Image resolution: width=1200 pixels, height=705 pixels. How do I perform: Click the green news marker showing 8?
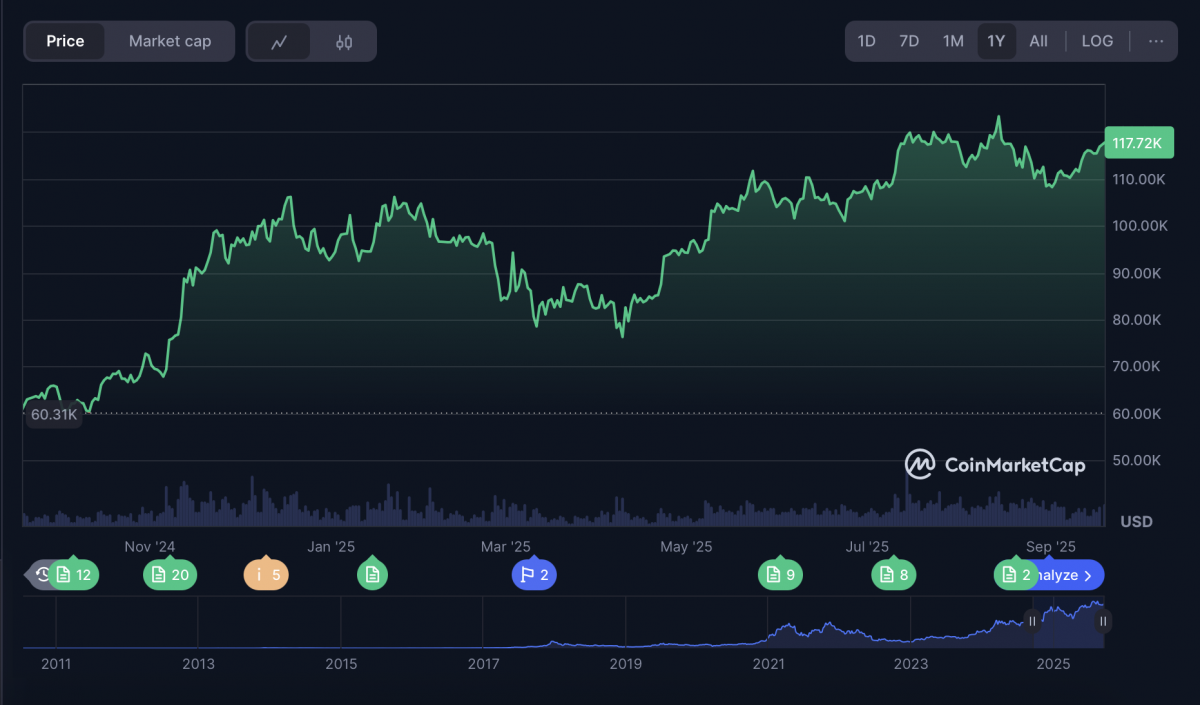click(x=893, y=575)
